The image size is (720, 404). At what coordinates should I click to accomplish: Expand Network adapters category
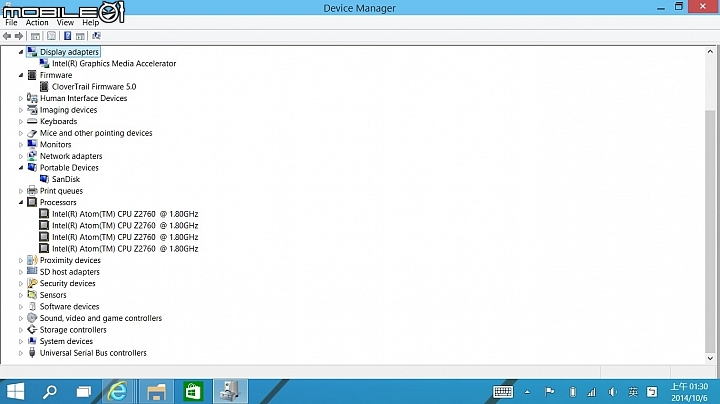pos(21,156)
